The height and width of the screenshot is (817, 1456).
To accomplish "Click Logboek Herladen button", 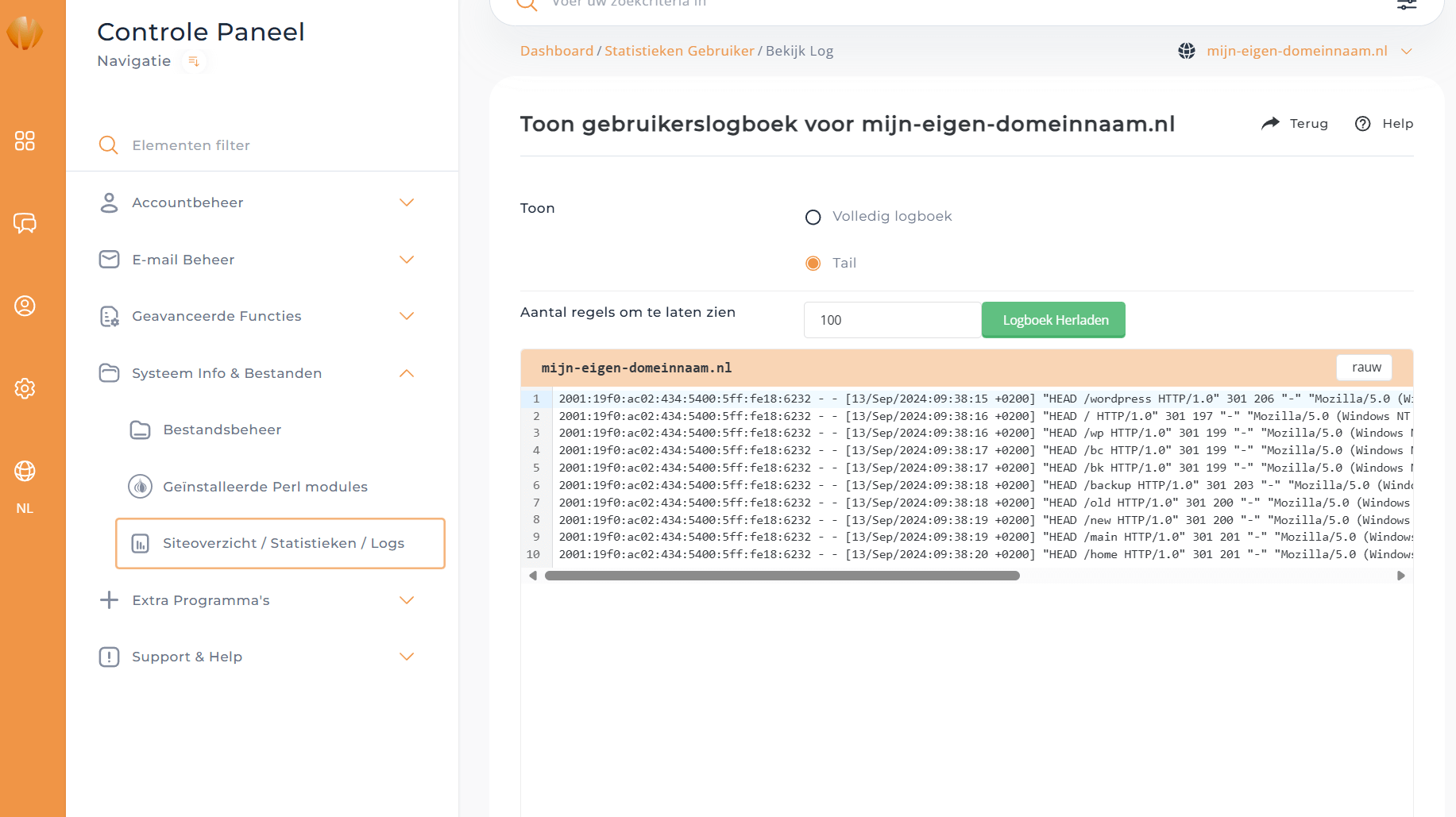I will pyautogui.click(x=1054, y=320).
